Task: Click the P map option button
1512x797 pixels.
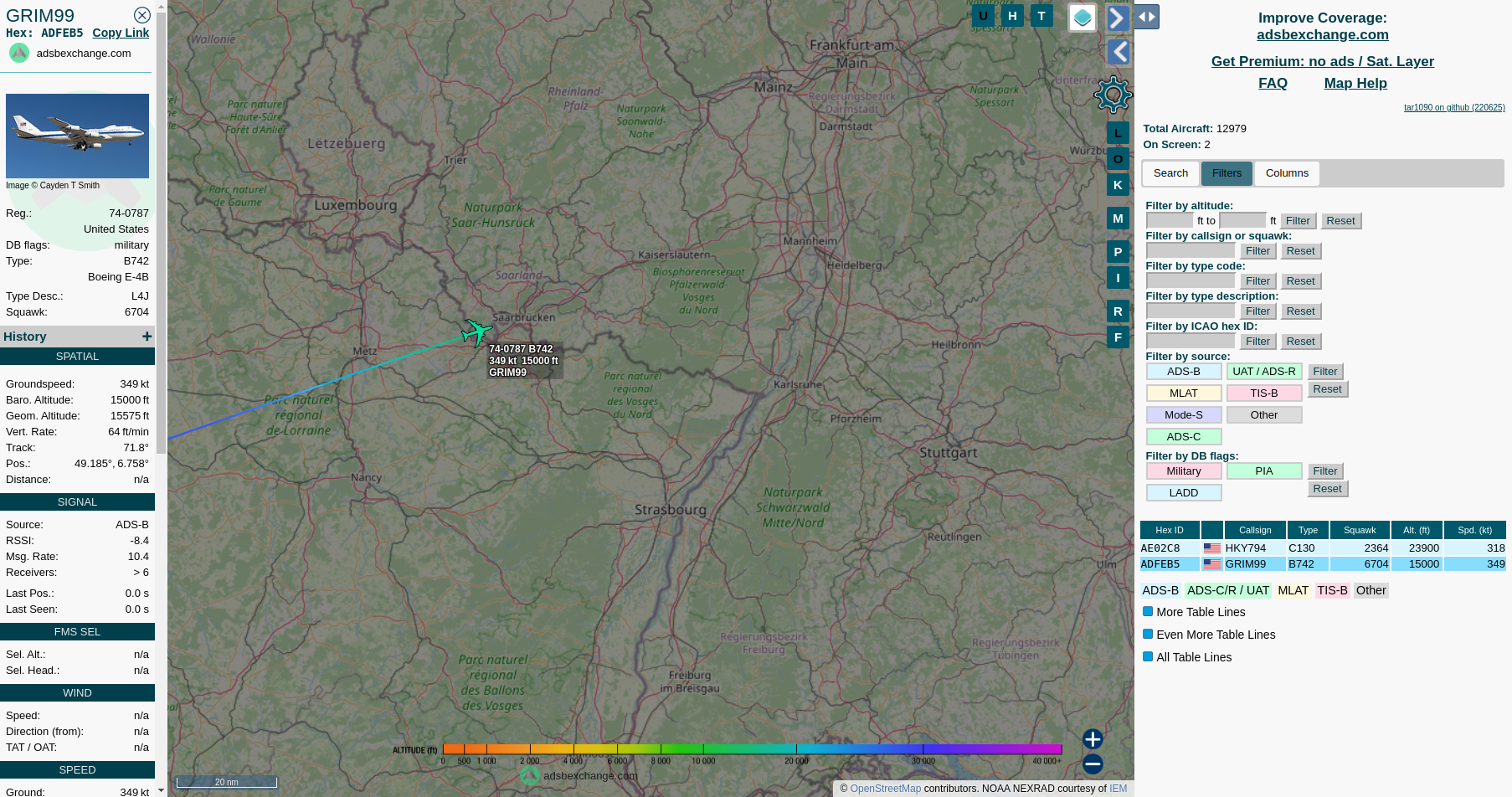Action: (1118, 252)
